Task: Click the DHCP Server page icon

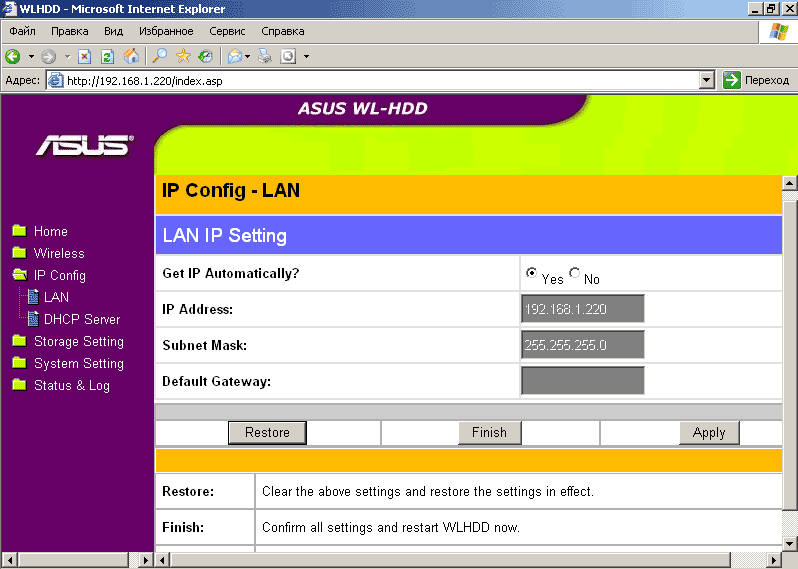Action: [x=33, y=319]
